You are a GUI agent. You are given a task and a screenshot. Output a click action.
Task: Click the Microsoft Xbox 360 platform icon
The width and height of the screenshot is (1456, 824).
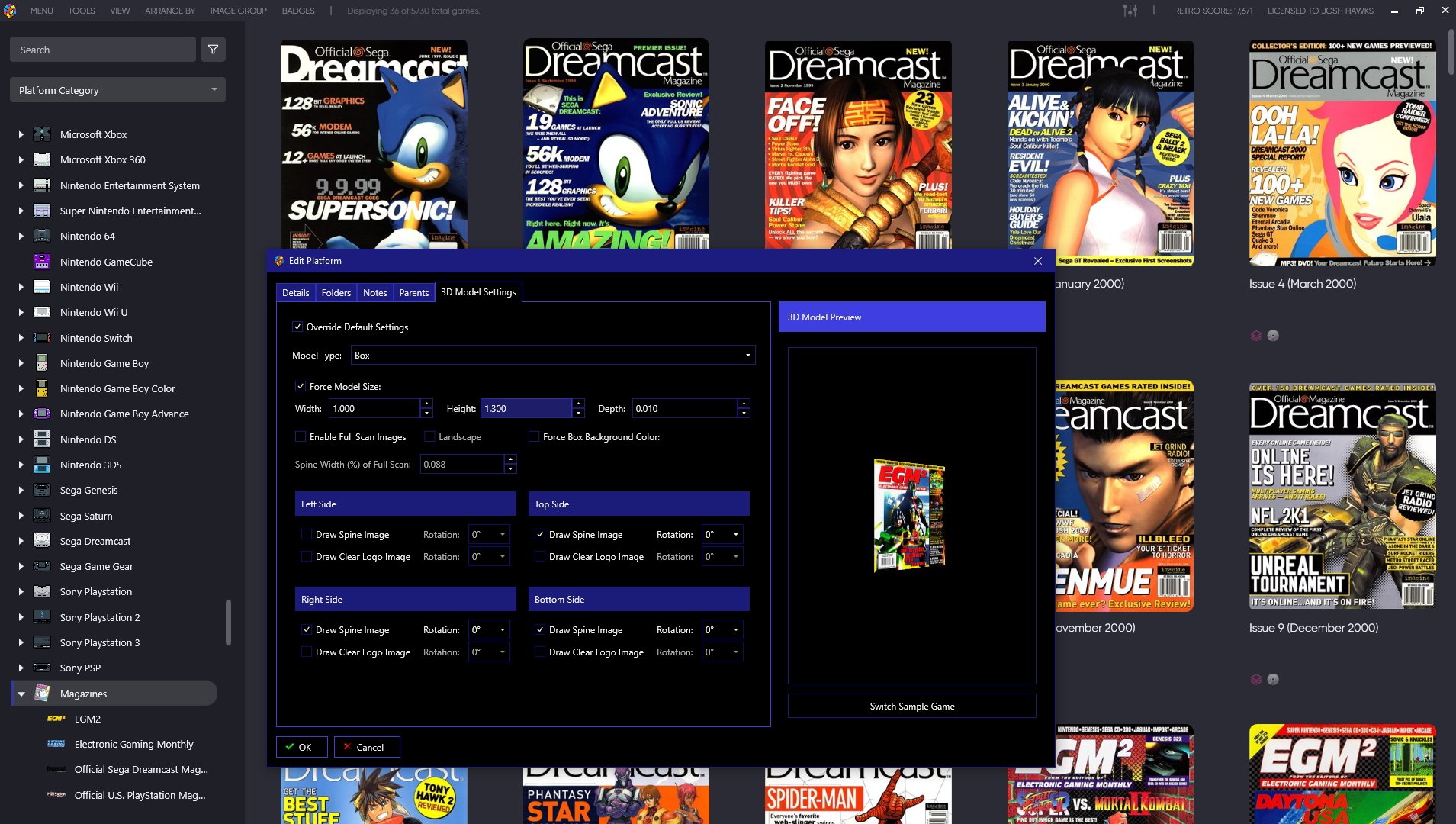tap(42, 159)
